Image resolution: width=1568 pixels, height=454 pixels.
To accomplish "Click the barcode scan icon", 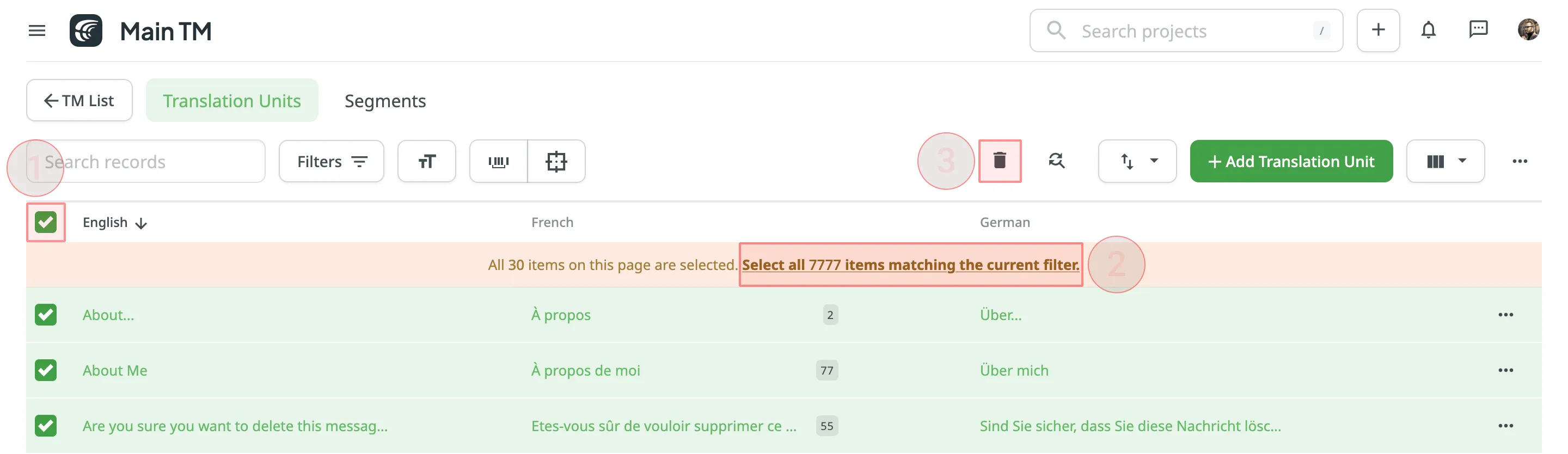I will (x=499, y=161).
